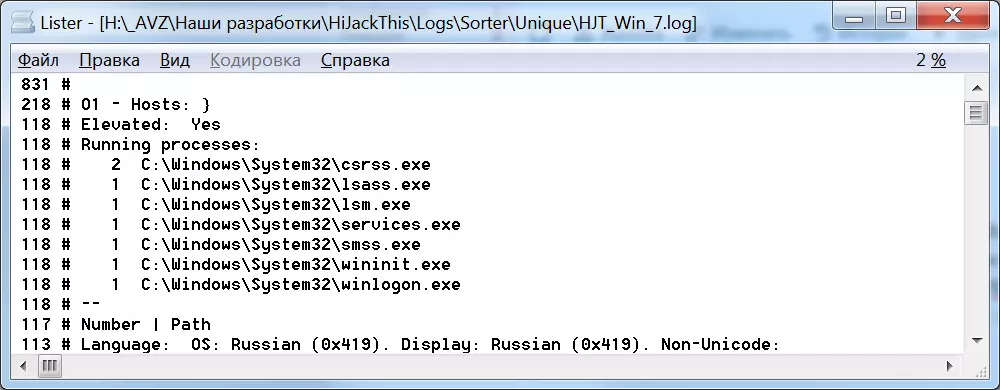This screenshot has height=390, width=1000.
Task: Open the Кодировка menu
Action: click(255, 61)
